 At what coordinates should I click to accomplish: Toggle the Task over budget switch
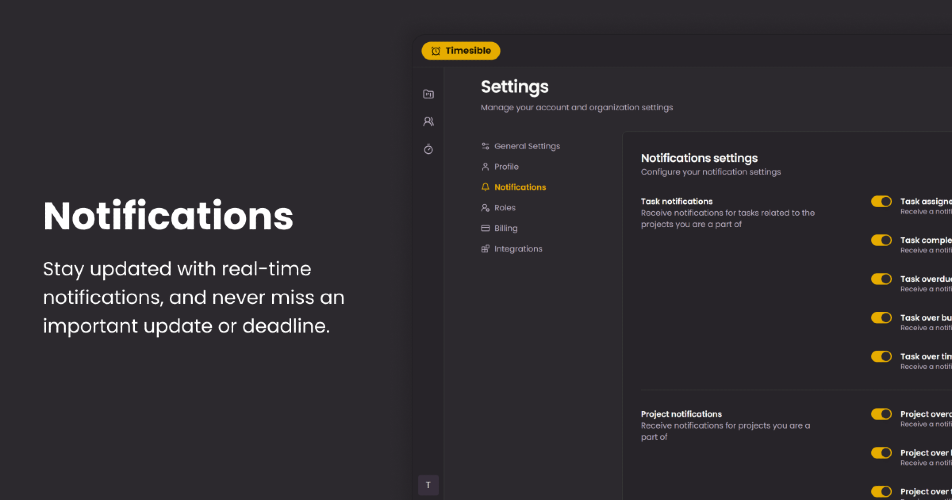(882, 318)
